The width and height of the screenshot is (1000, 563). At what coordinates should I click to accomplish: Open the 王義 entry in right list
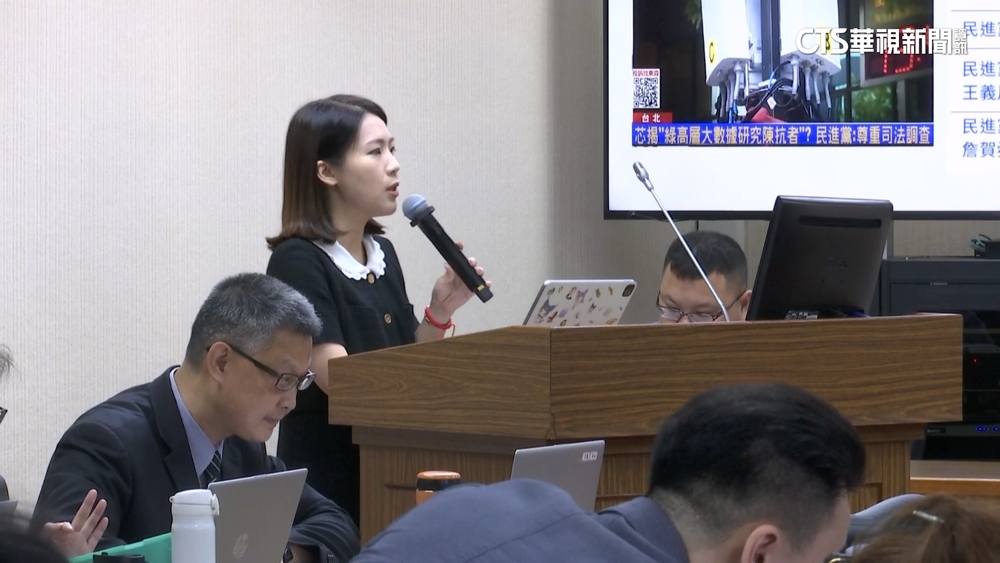pyautogui.click(x=980, y=93)
